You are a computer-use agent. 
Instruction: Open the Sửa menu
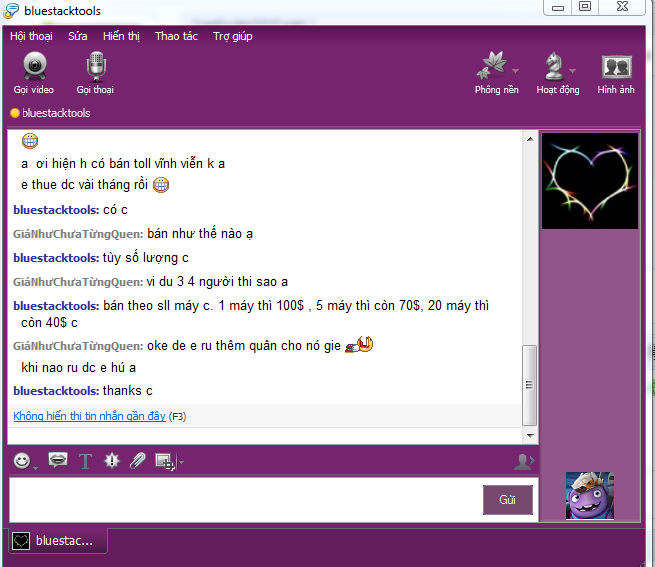pyautogui.click(x=78, y=36)
